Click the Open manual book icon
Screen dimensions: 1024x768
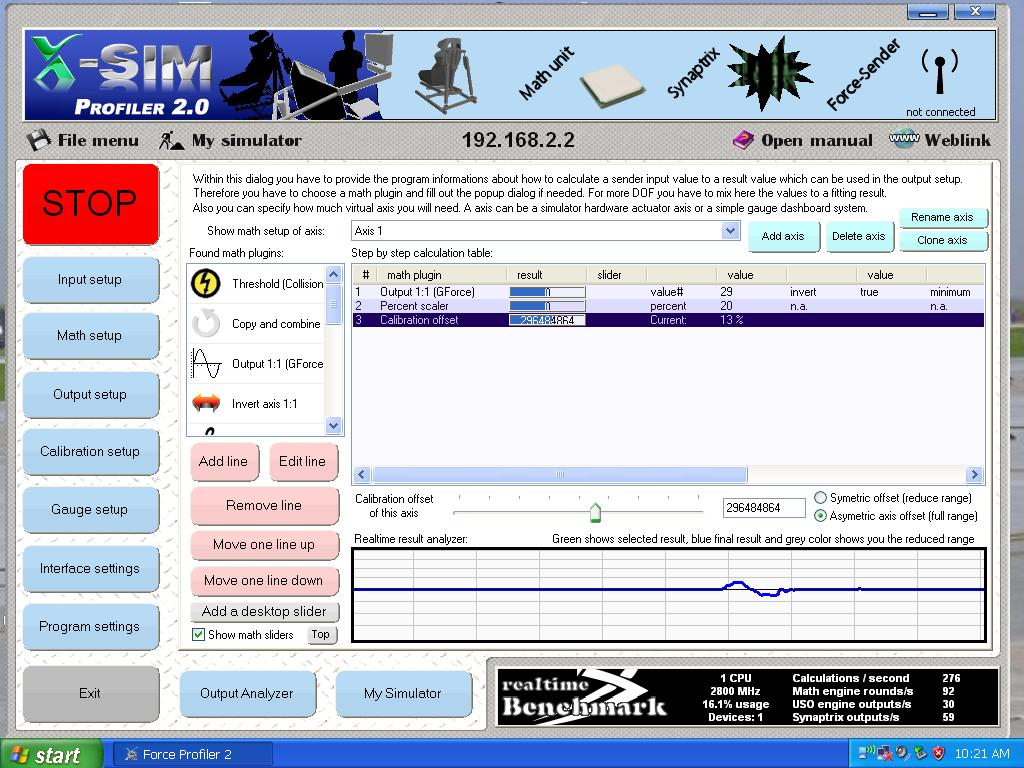tap(743, 140)
